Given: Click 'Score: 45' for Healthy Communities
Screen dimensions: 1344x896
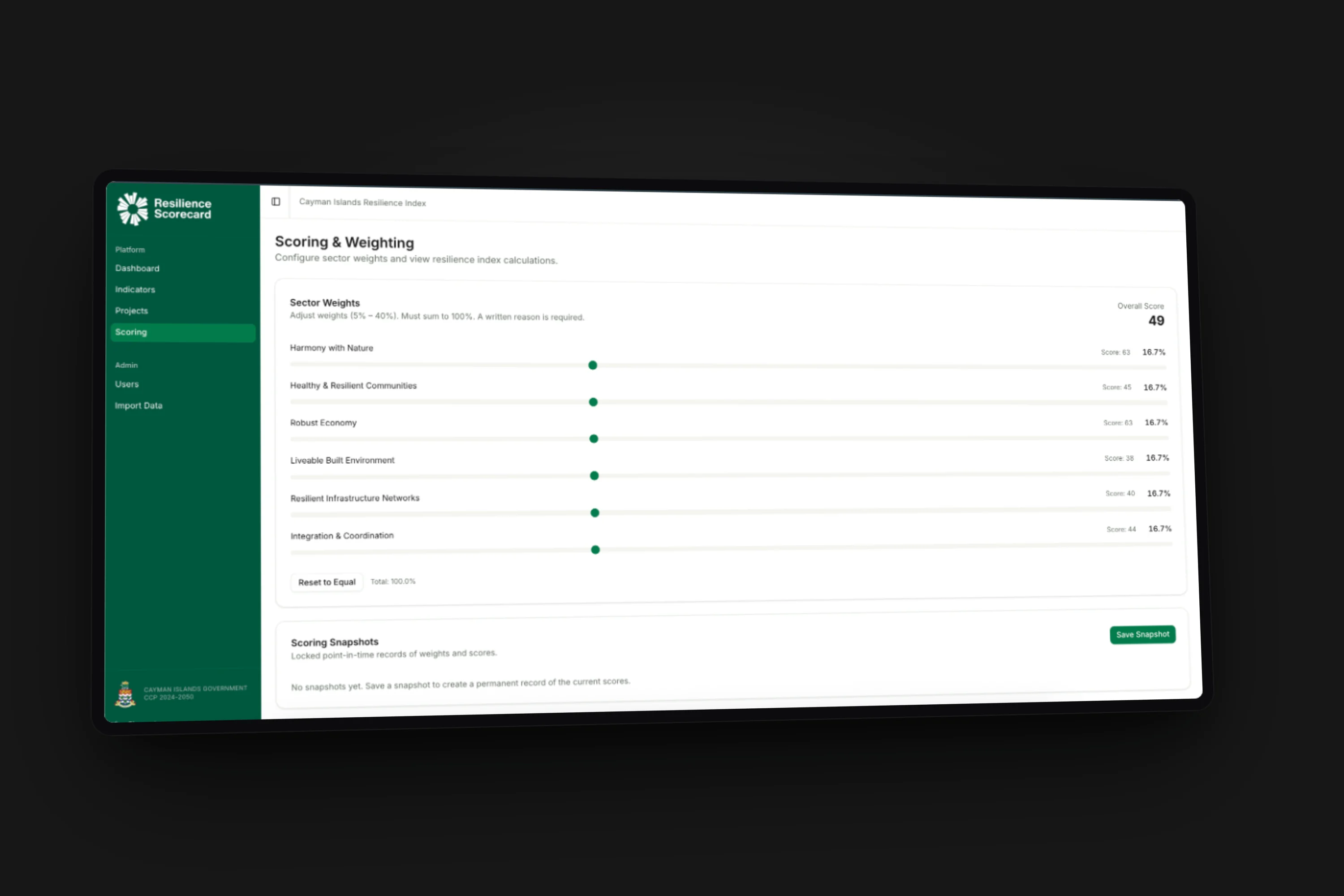Looking at the screenshot, I should (1116, 387).
